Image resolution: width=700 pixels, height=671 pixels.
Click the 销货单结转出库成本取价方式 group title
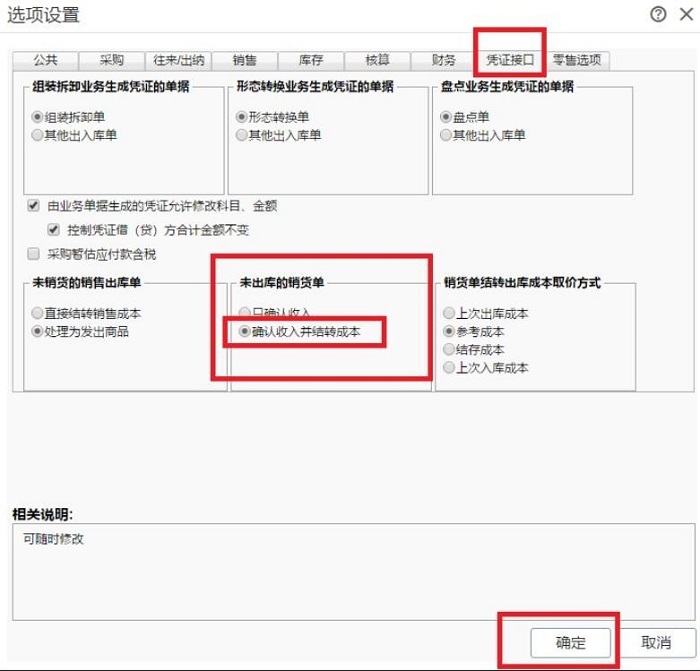coord(522,283)
